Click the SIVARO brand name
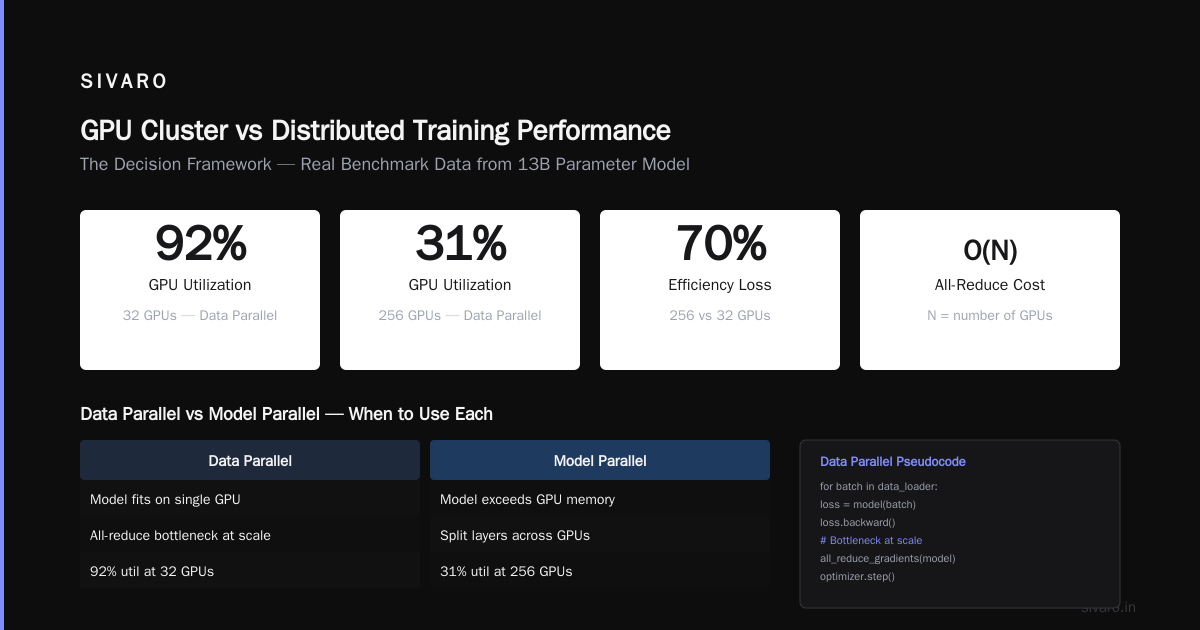The height and width of the screenshot is (630, 1200). pos(124,82)
